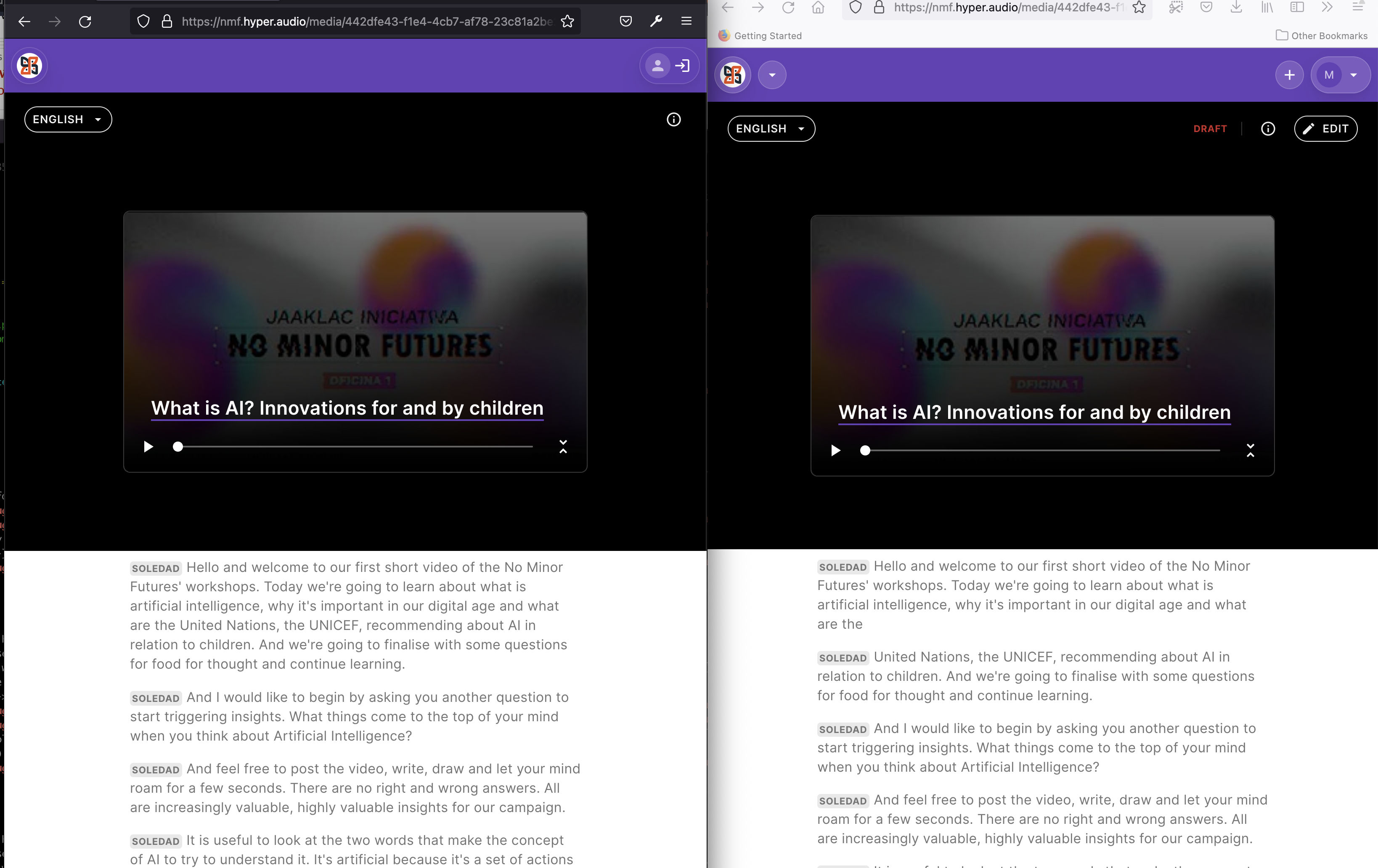The height and width of the screenshot is (868, 1378).
Task: Bookmark page with star in right browser
Action: click(1139, 8)
